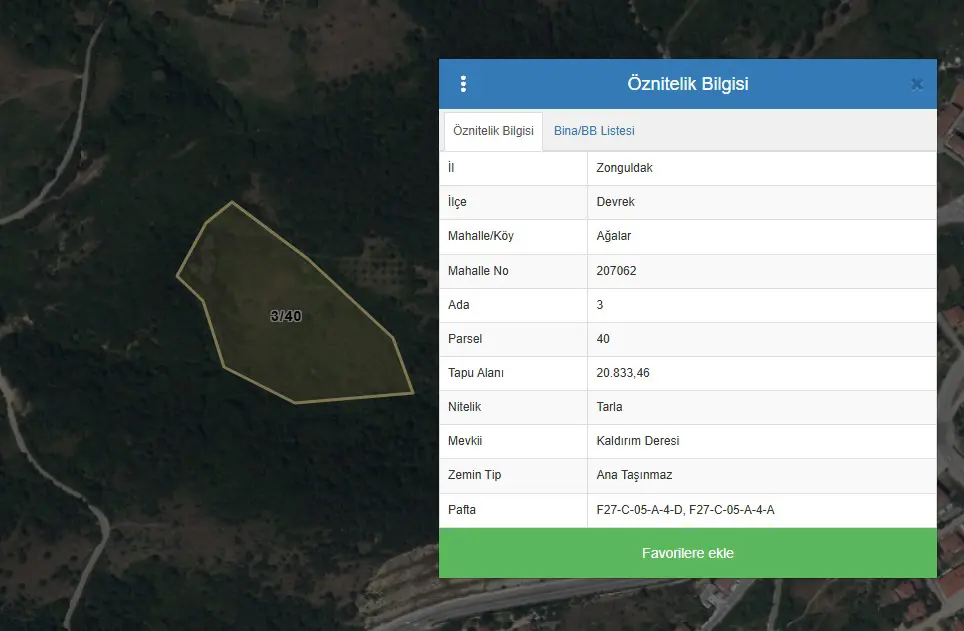This screenshot has height=631, width=964.
Task: Select the Tapu Alanı value 20.833,46
Action: pos(623,373)
